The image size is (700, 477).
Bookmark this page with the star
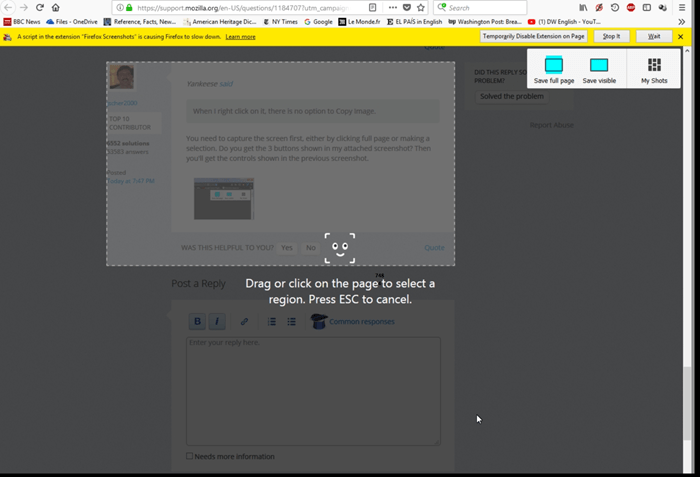[421, 8]
